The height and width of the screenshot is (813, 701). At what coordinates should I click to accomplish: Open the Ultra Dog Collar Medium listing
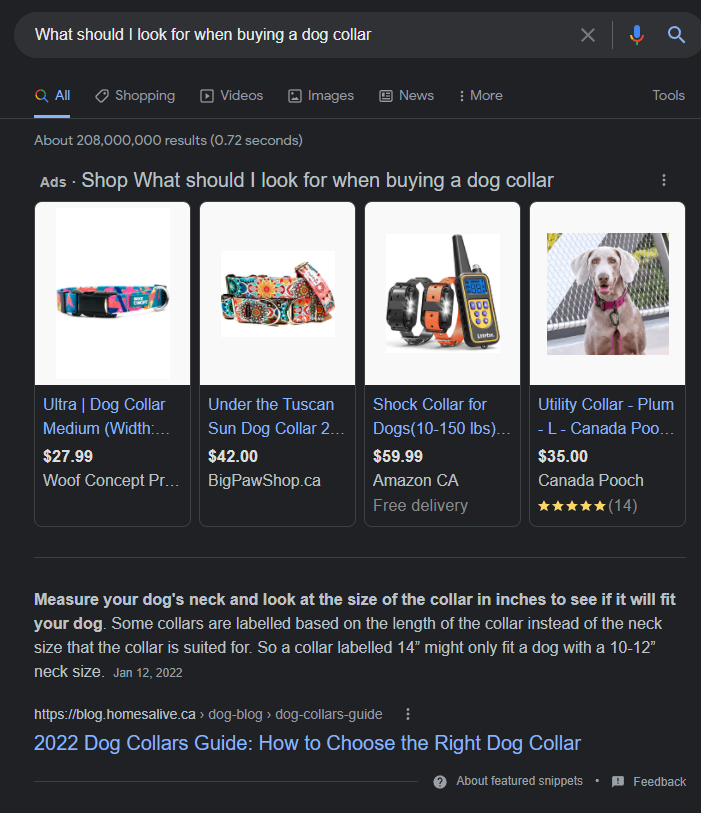click(104, 416)
